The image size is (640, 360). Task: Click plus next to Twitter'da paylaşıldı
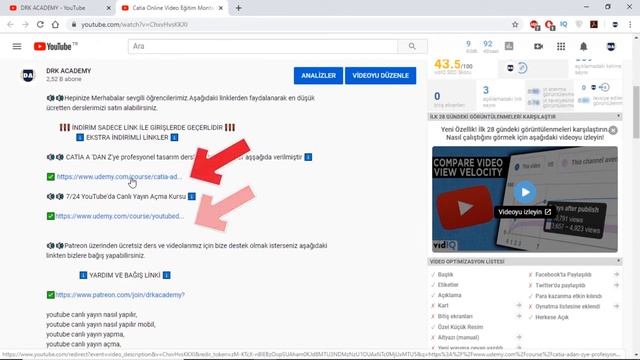pos(616,285)
